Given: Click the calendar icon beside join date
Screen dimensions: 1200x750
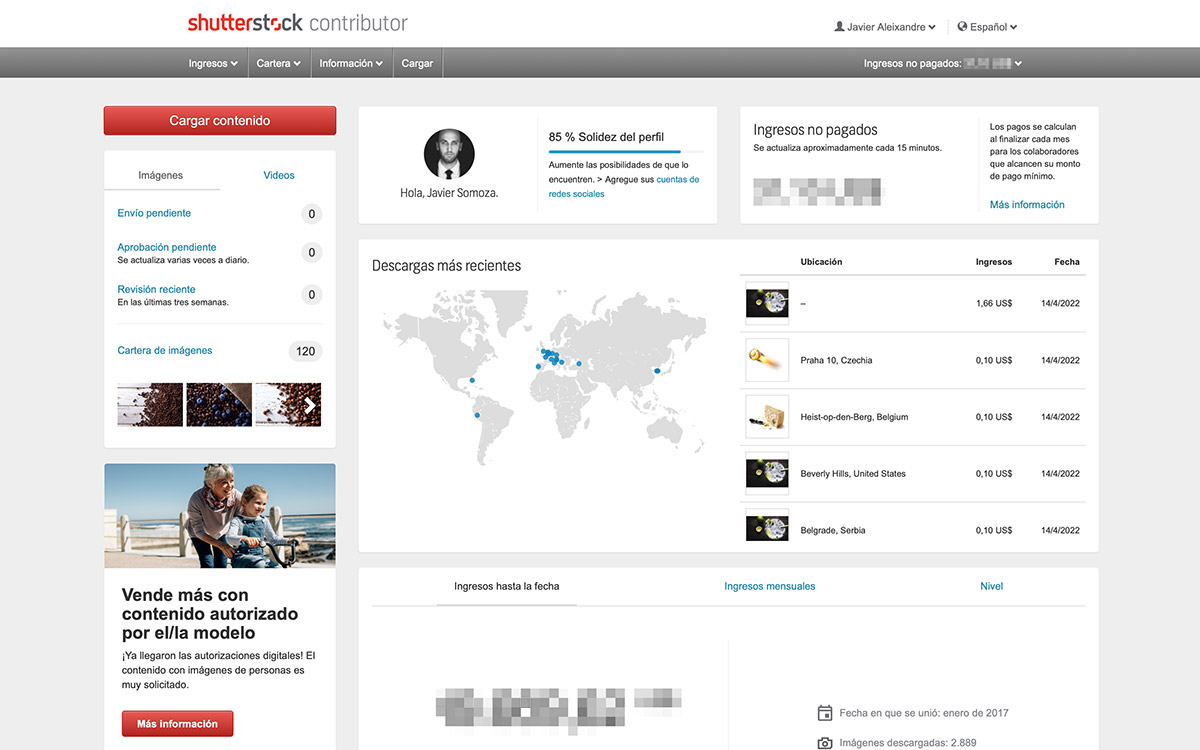Looking at the screenshot, I should click(825, 713).
